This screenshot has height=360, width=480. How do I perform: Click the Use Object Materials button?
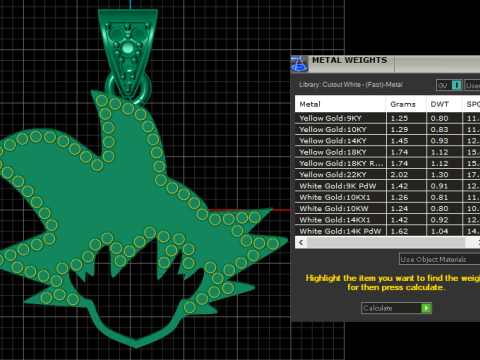click(x=439, y=259)
